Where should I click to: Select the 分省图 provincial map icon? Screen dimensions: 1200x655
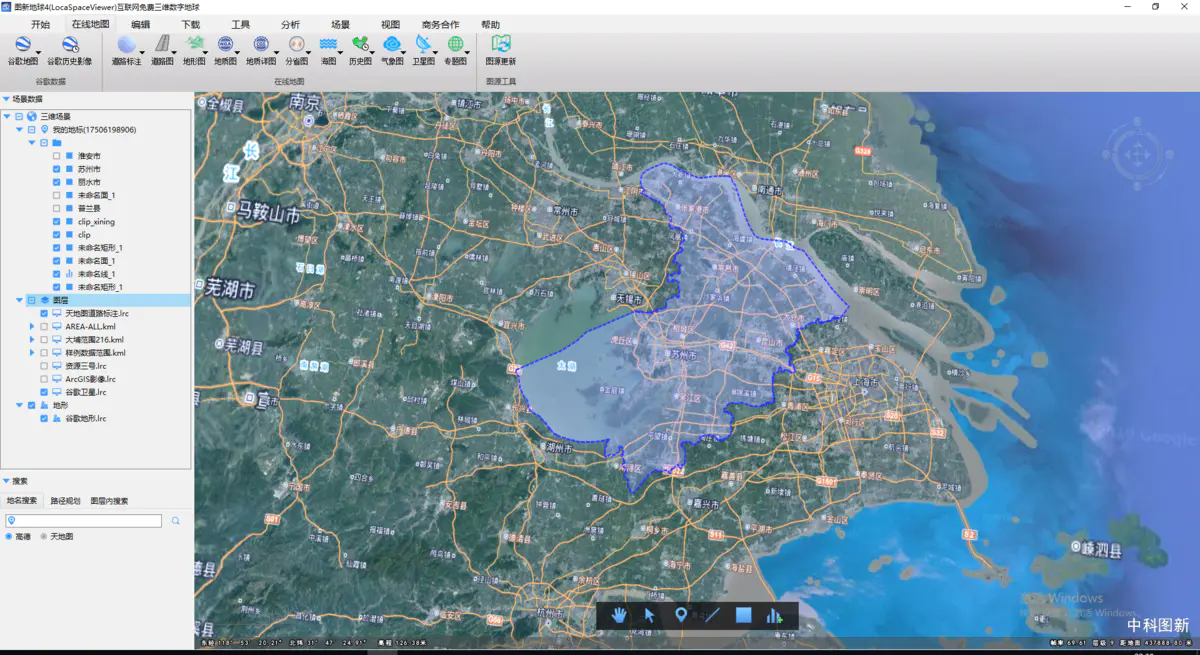click(x=296, y=45)
